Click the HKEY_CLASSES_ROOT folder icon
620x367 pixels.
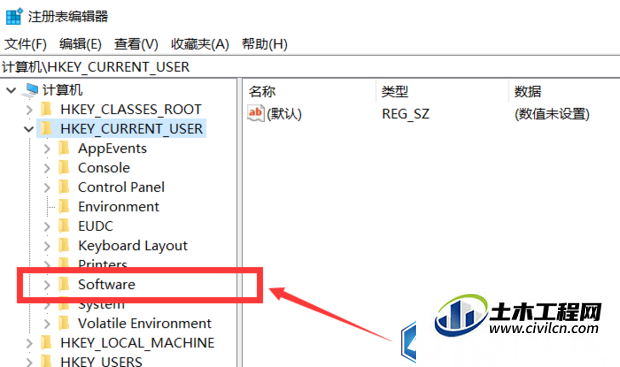pos(46,109)
